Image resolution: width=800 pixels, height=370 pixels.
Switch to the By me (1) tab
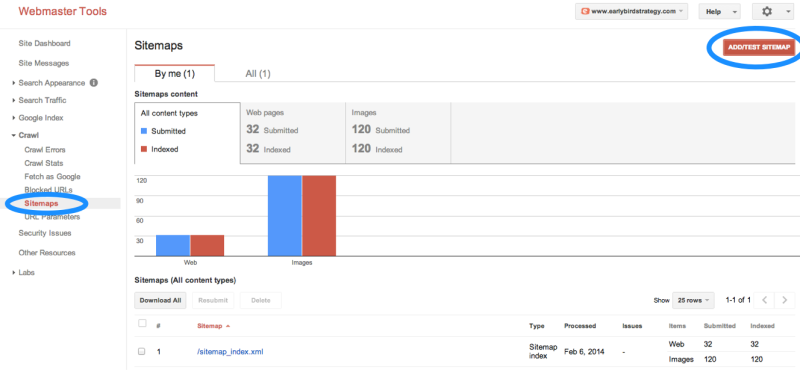pyautogui.click(x=174, y=73)
